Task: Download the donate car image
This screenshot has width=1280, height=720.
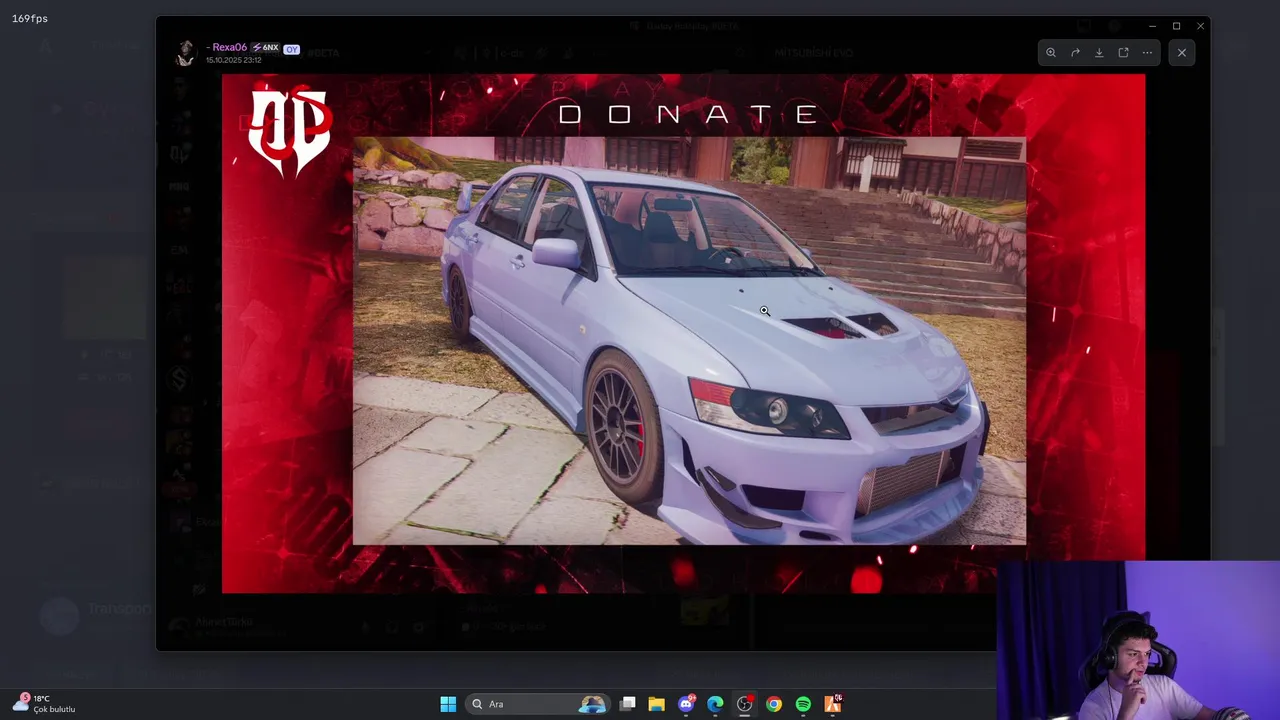Action: pos(1099,53)
